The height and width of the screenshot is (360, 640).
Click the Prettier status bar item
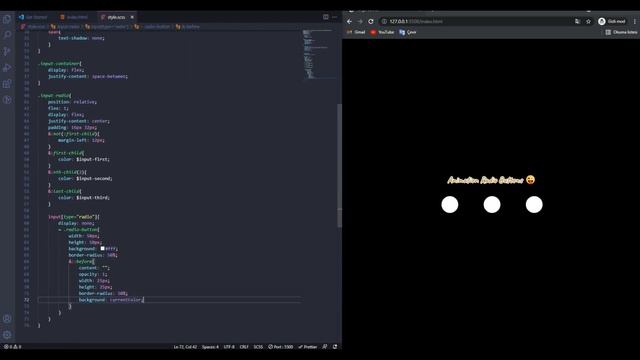(x=308, y=347)
